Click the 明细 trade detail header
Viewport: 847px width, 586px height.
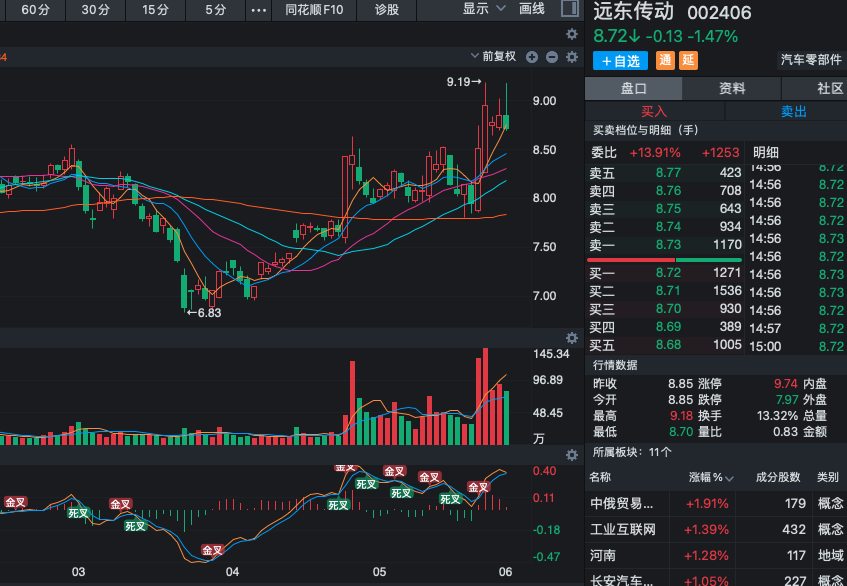click(x=765, y=153)
